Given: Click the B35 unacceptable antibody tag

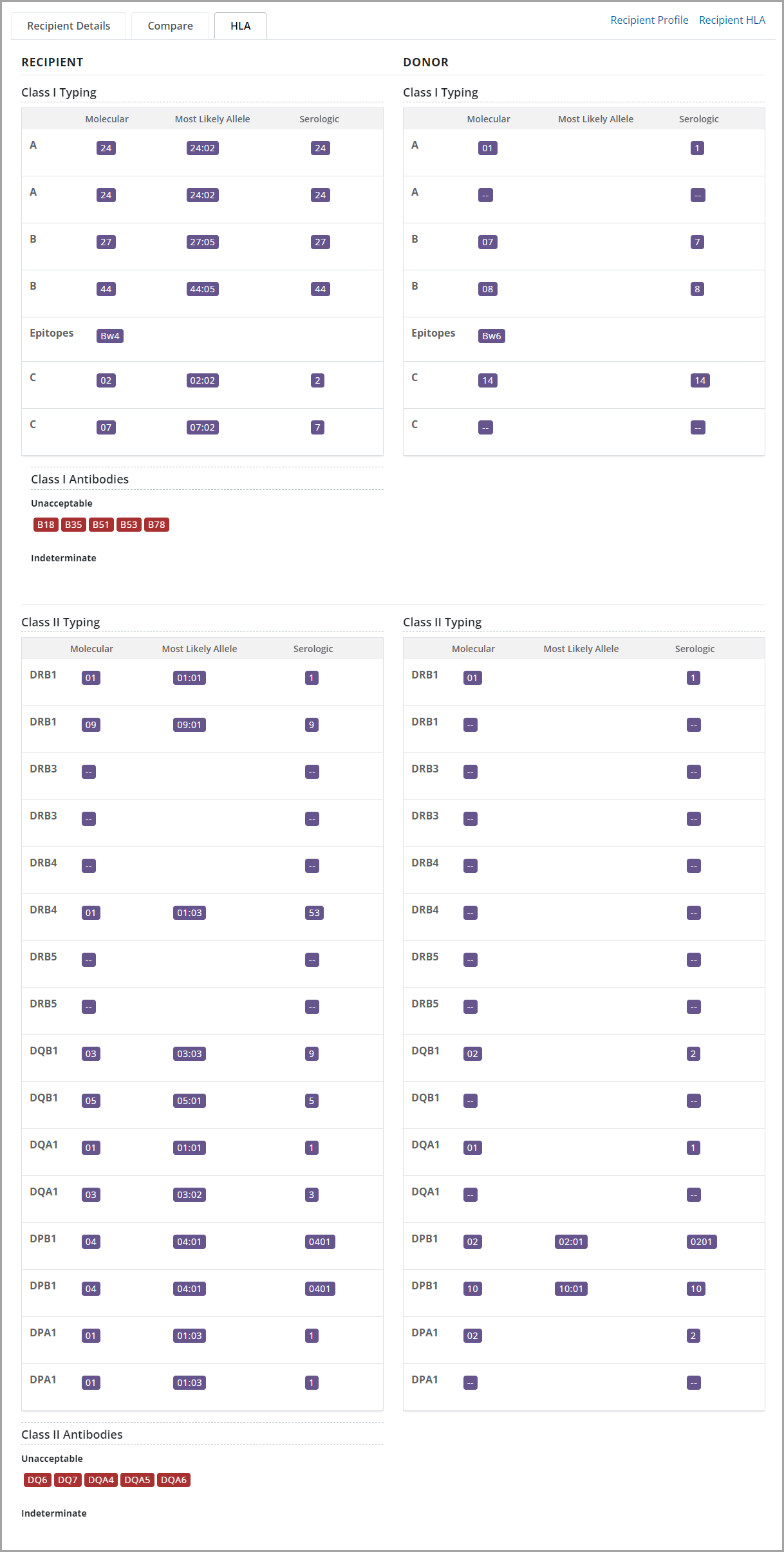Looking at the screenshot, I should click(x=73, y=525).
